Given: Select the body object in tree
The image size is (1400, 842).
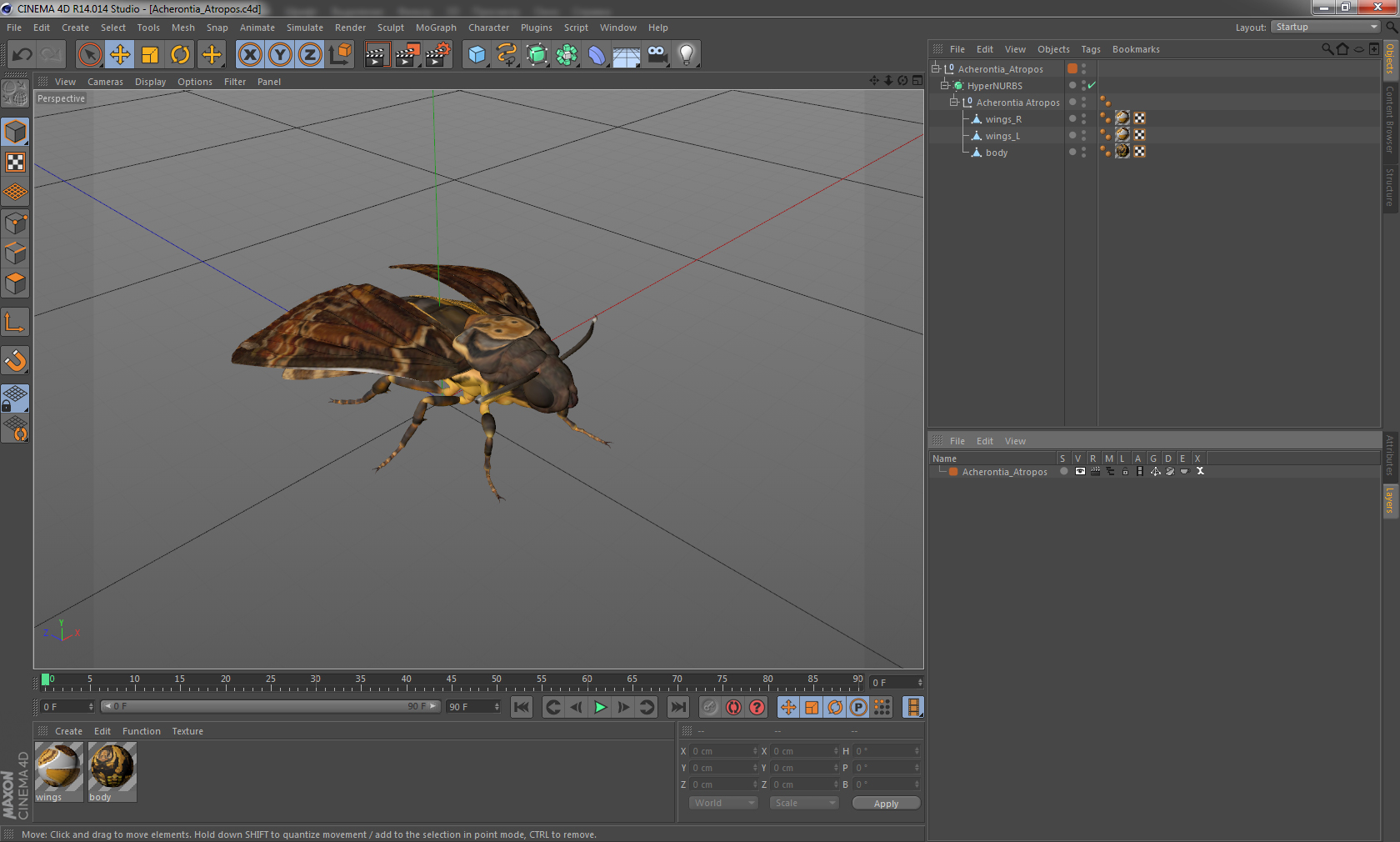Looking at the screenshot, I should tap(997, 153).
